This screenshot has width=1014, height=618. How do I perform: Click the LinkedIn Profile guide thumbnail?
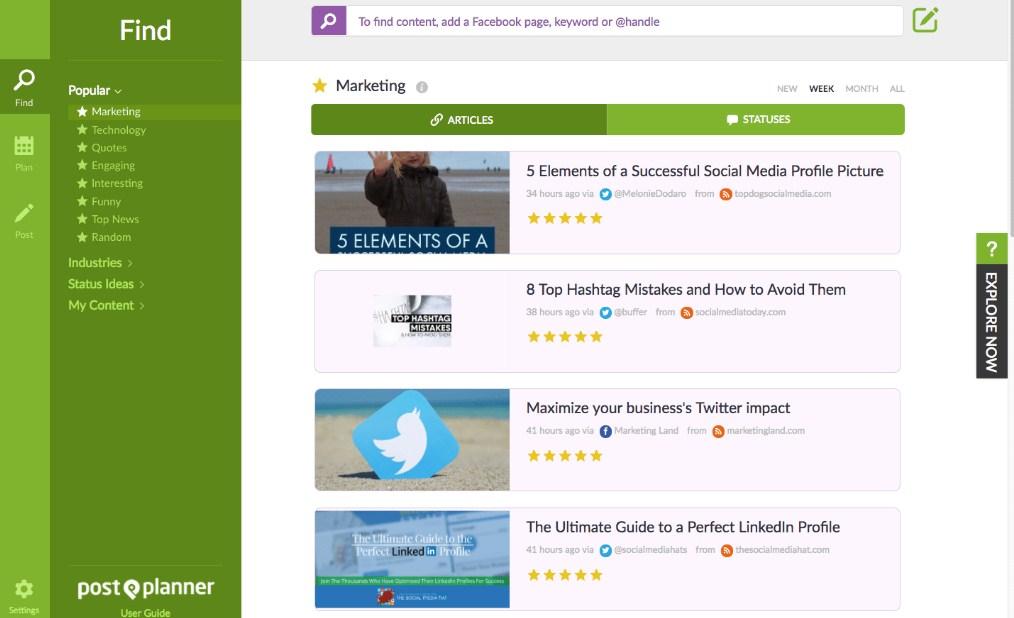[412, 559]
